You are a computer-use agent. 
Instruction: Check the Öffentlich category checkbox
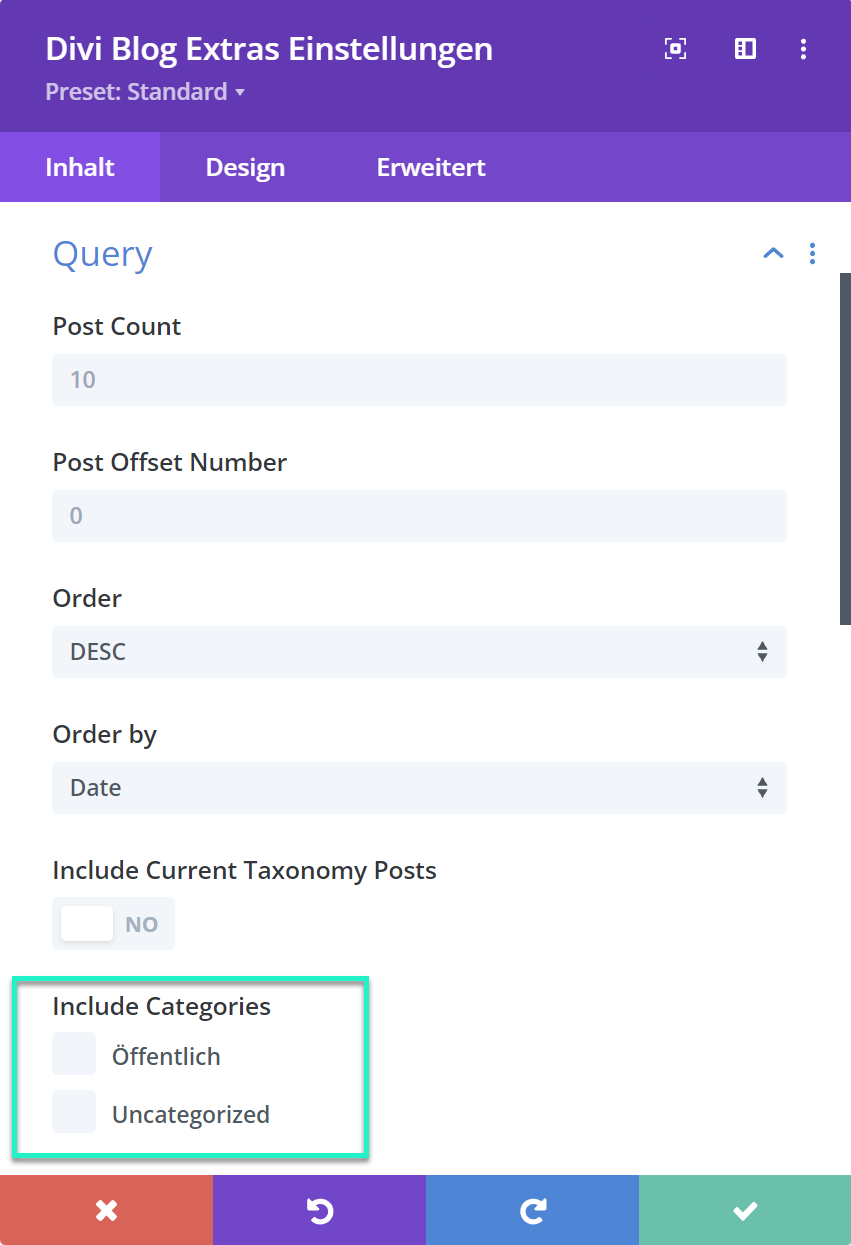tap(74, 1054)
